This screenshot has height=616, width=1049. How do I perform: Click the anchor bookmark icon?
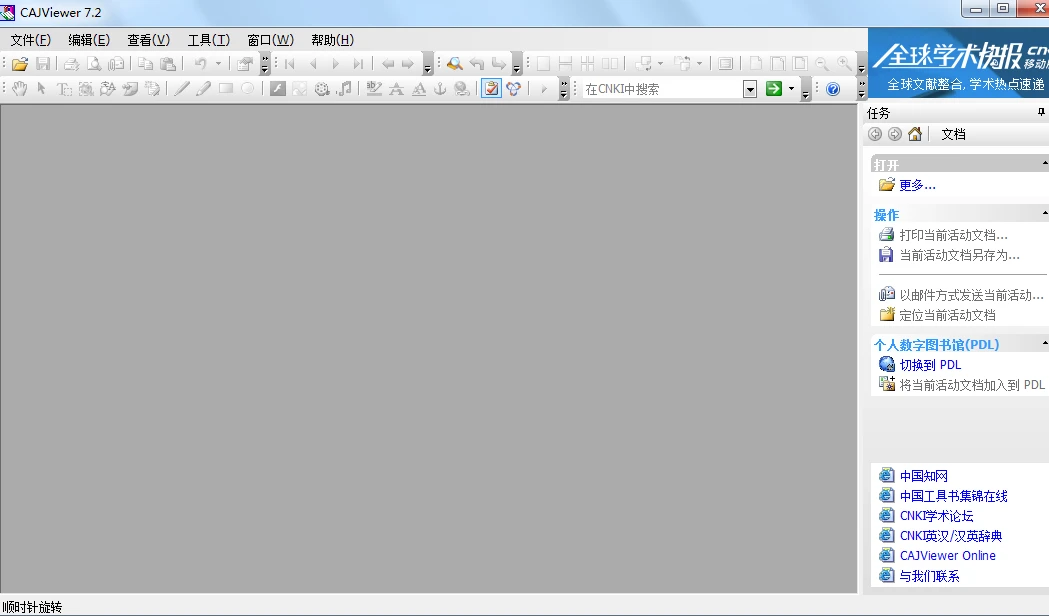(440, 88)
